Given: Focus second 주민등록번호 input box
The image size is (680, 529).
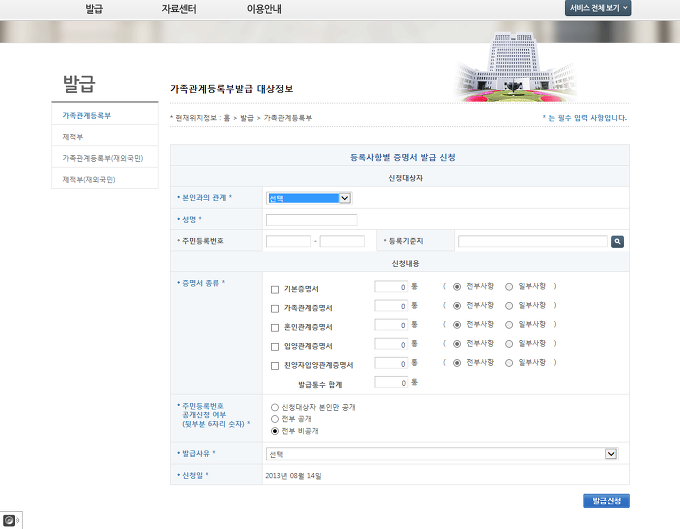Looking at the screenshot, I should 342,241.
